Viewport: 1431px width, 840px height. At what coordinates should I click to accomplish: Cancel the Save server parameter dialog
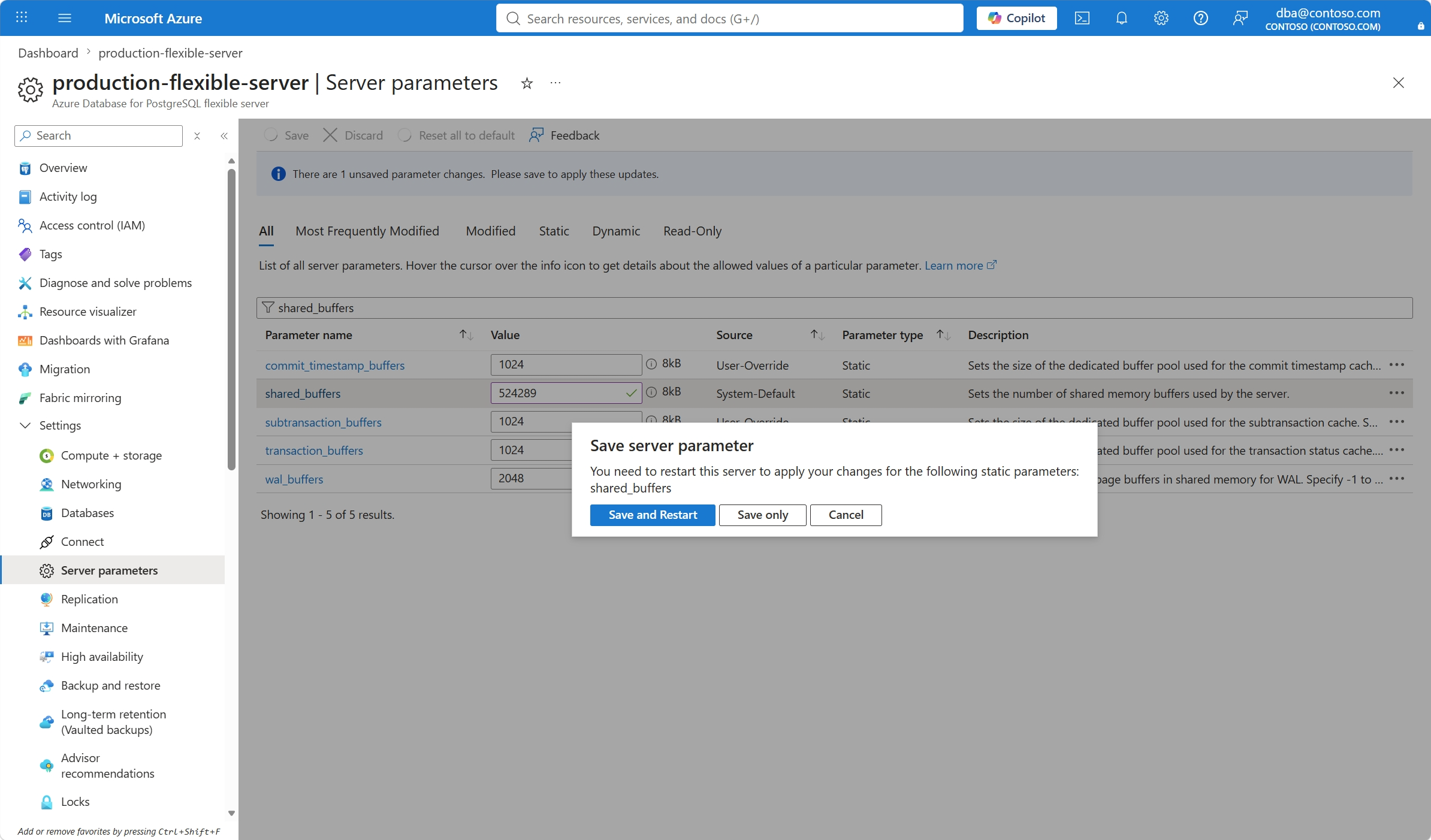pos(846,515)
